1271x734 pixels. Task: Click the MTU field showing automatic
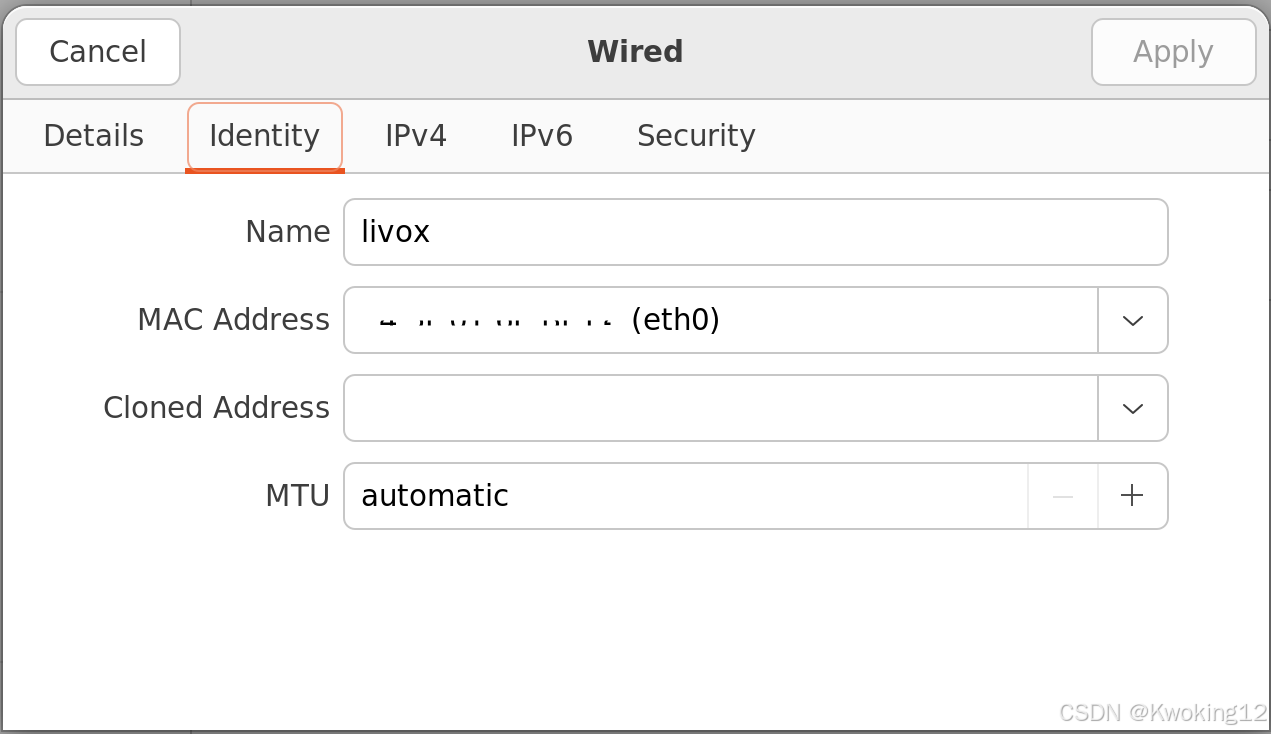[685, 496]
